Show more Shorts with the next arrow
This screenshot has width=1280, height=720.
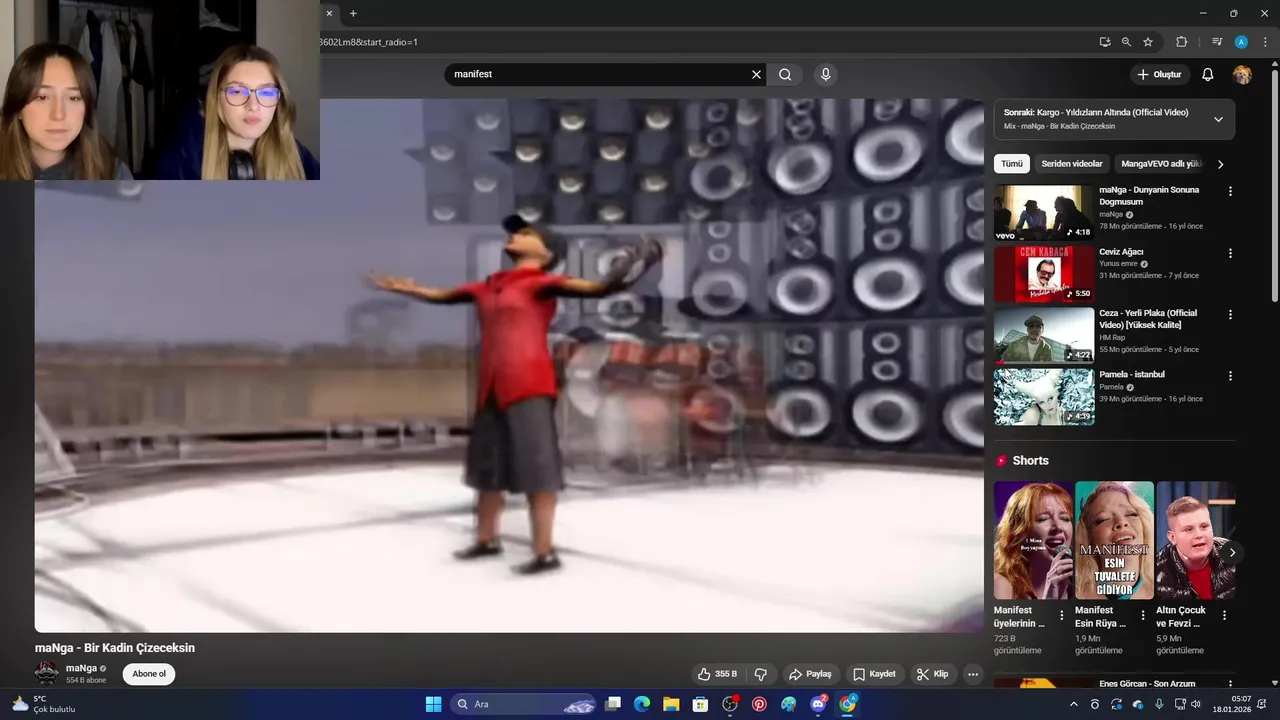pyautogui.click(x=1232, y=552)
